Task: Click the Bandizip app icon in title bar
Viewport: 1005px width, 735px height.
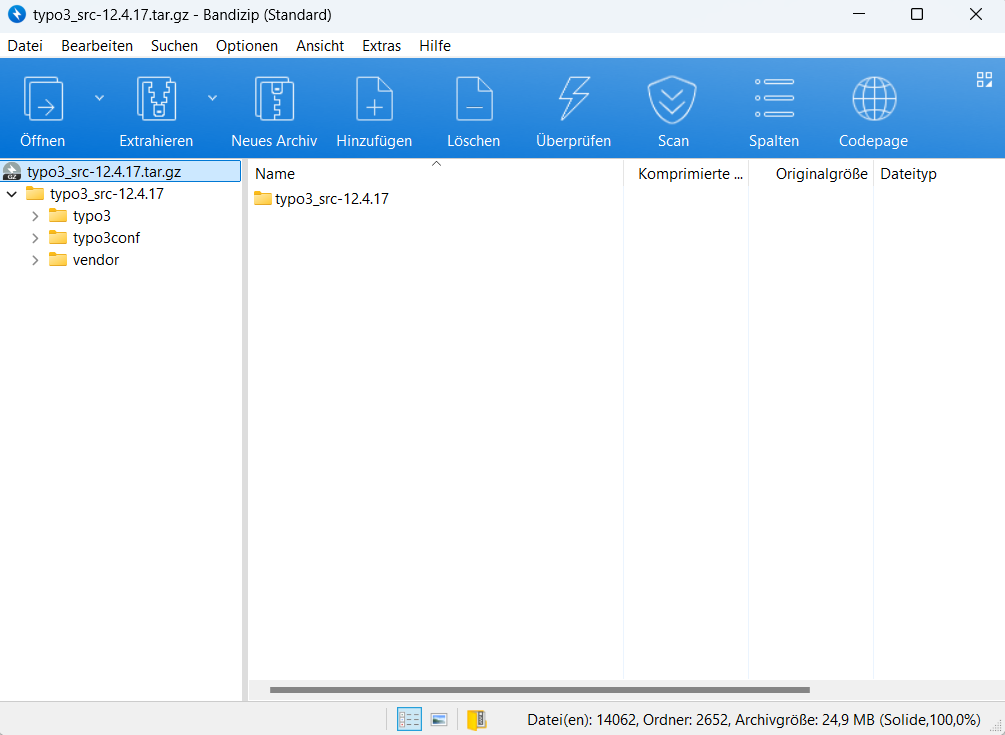Action: coord(17,14)
